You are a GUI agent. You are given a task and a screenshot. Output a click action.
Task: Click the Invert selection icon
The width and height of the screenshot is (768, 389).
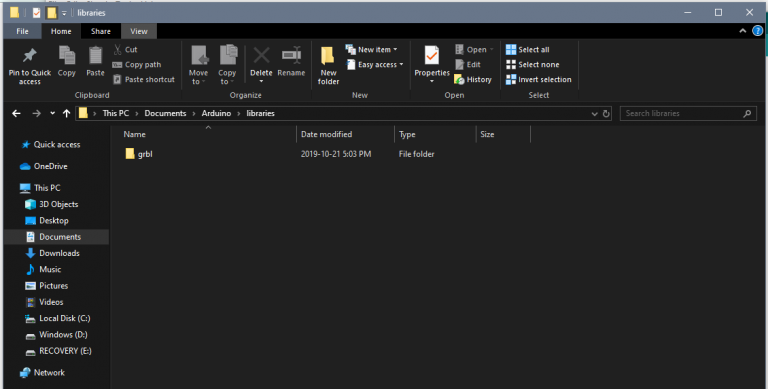tap(511, 79)
